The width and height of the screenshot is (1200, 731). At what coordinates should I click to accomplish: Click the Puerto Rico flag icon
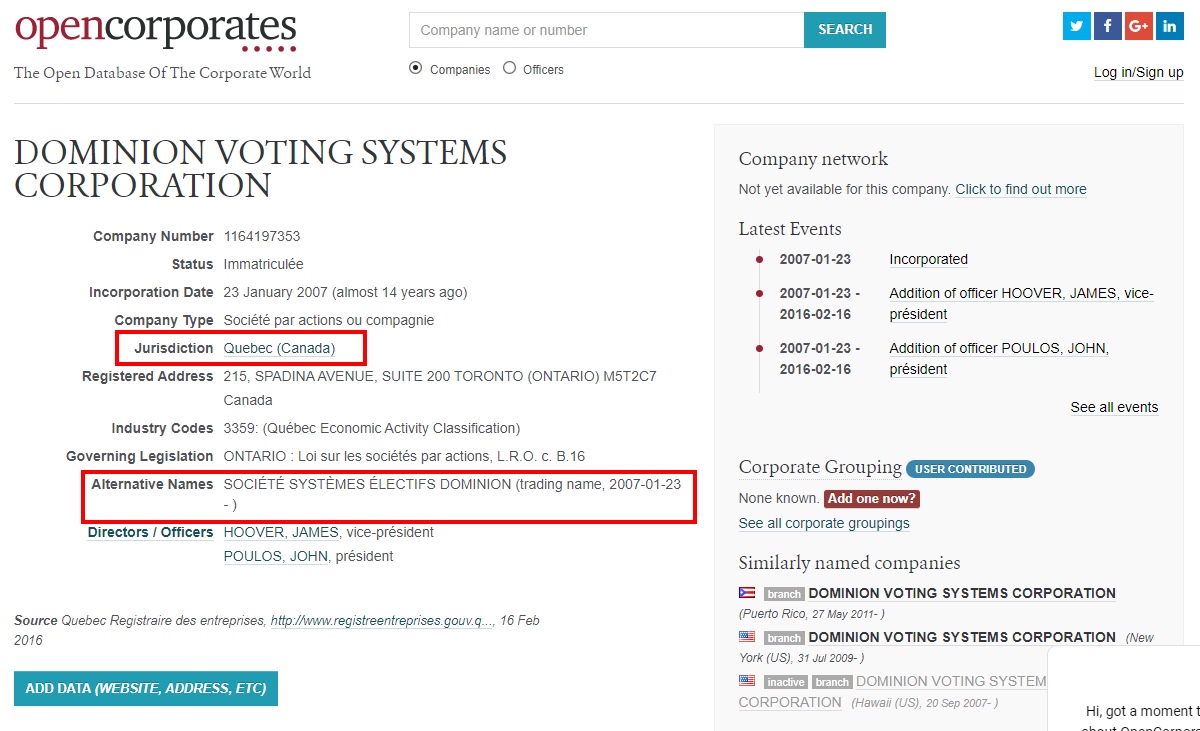747,593
